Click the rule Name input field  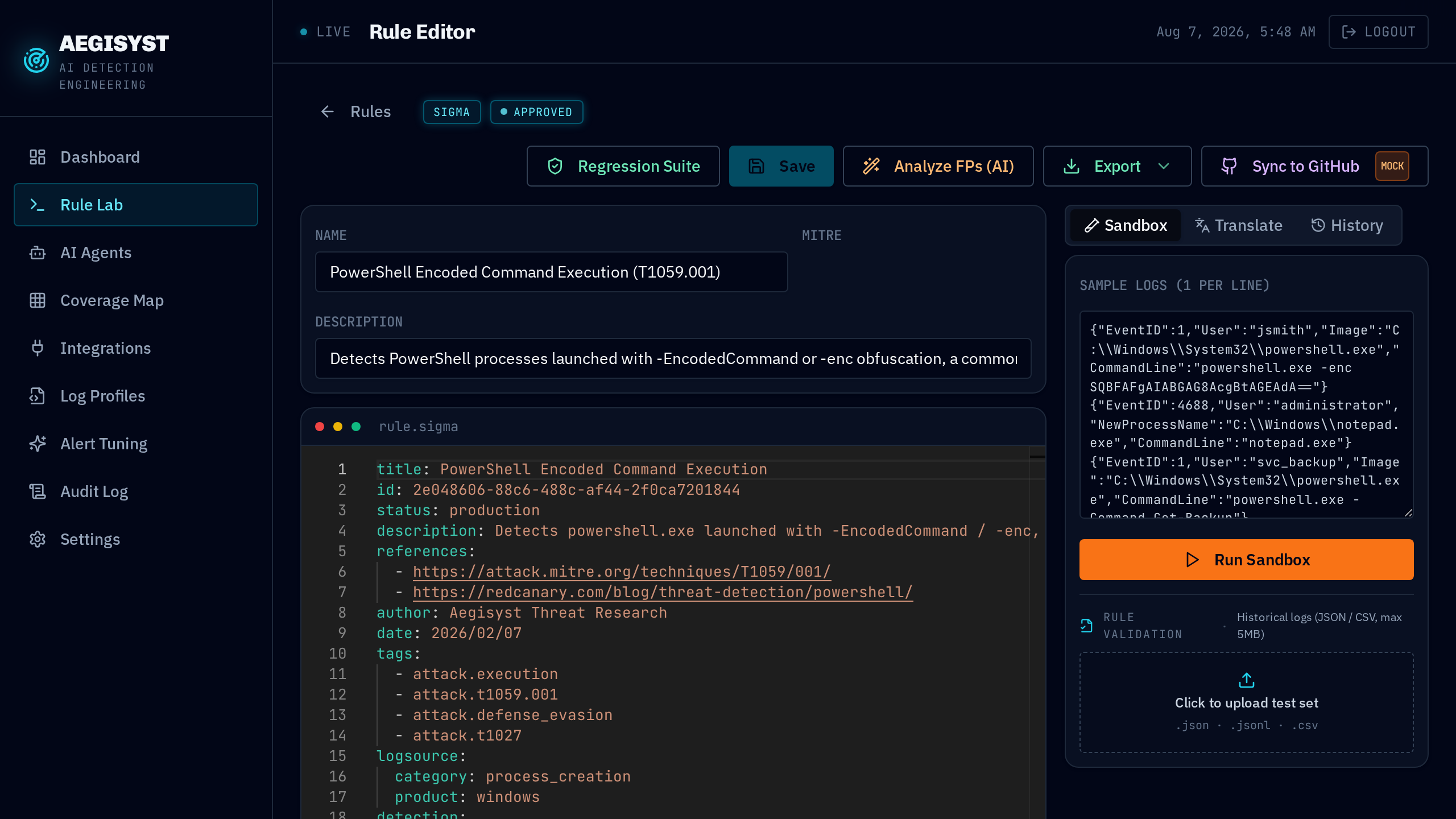click(552, 272)
